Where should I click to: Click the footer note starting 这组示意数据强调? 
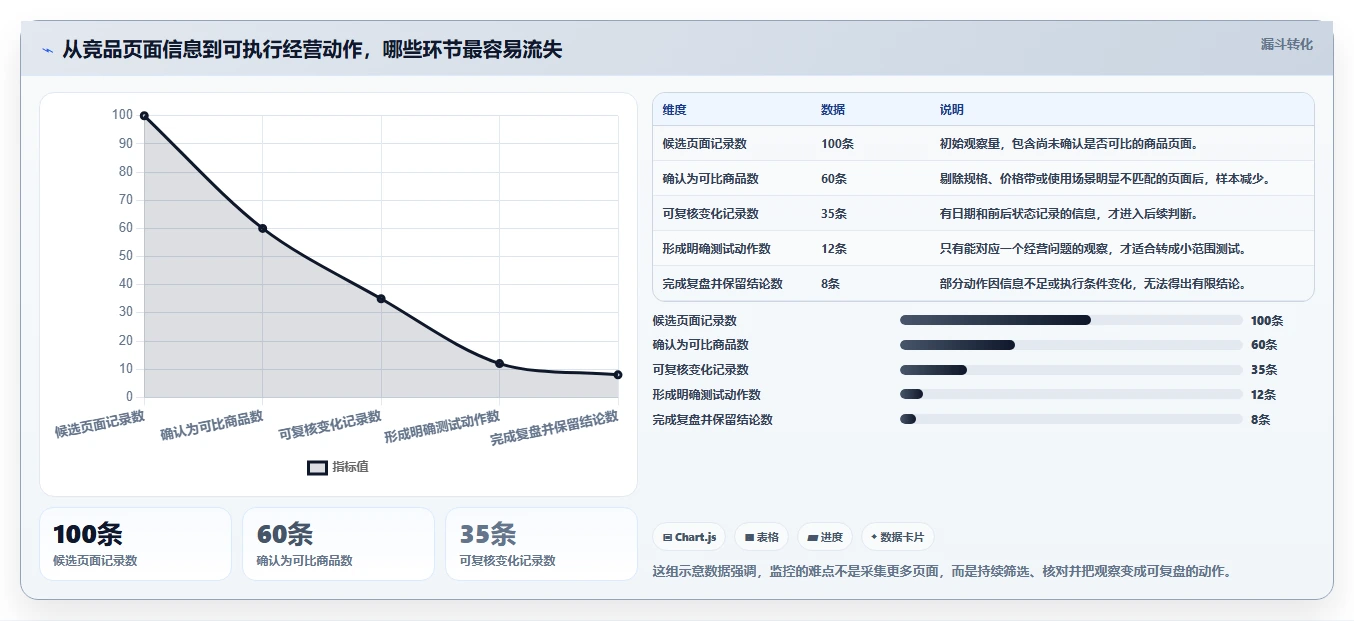pos(941,572)
